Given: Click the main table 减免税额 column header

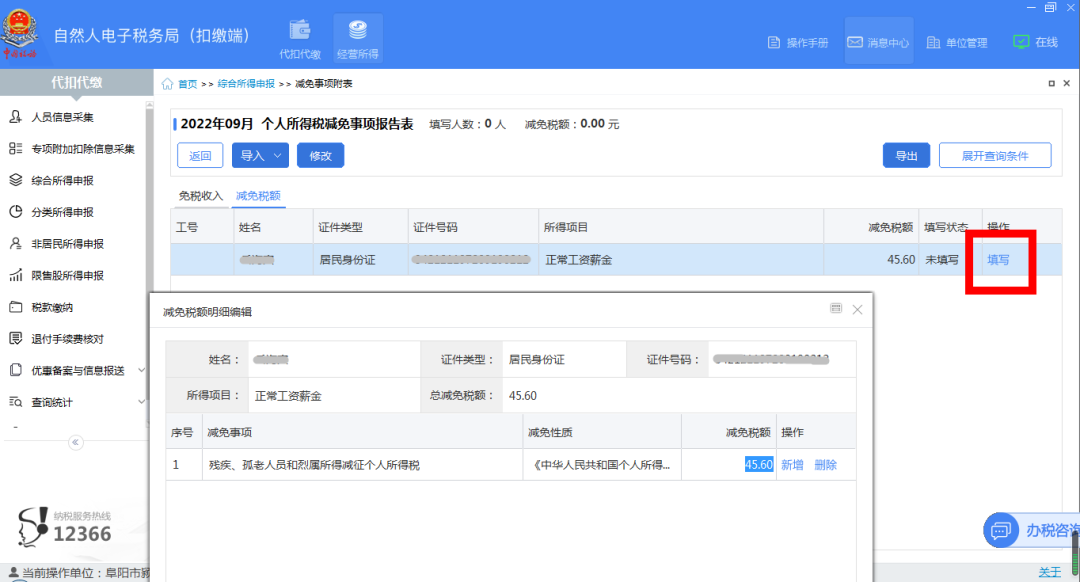Looking at the screenshot, I should coord(871,227).
